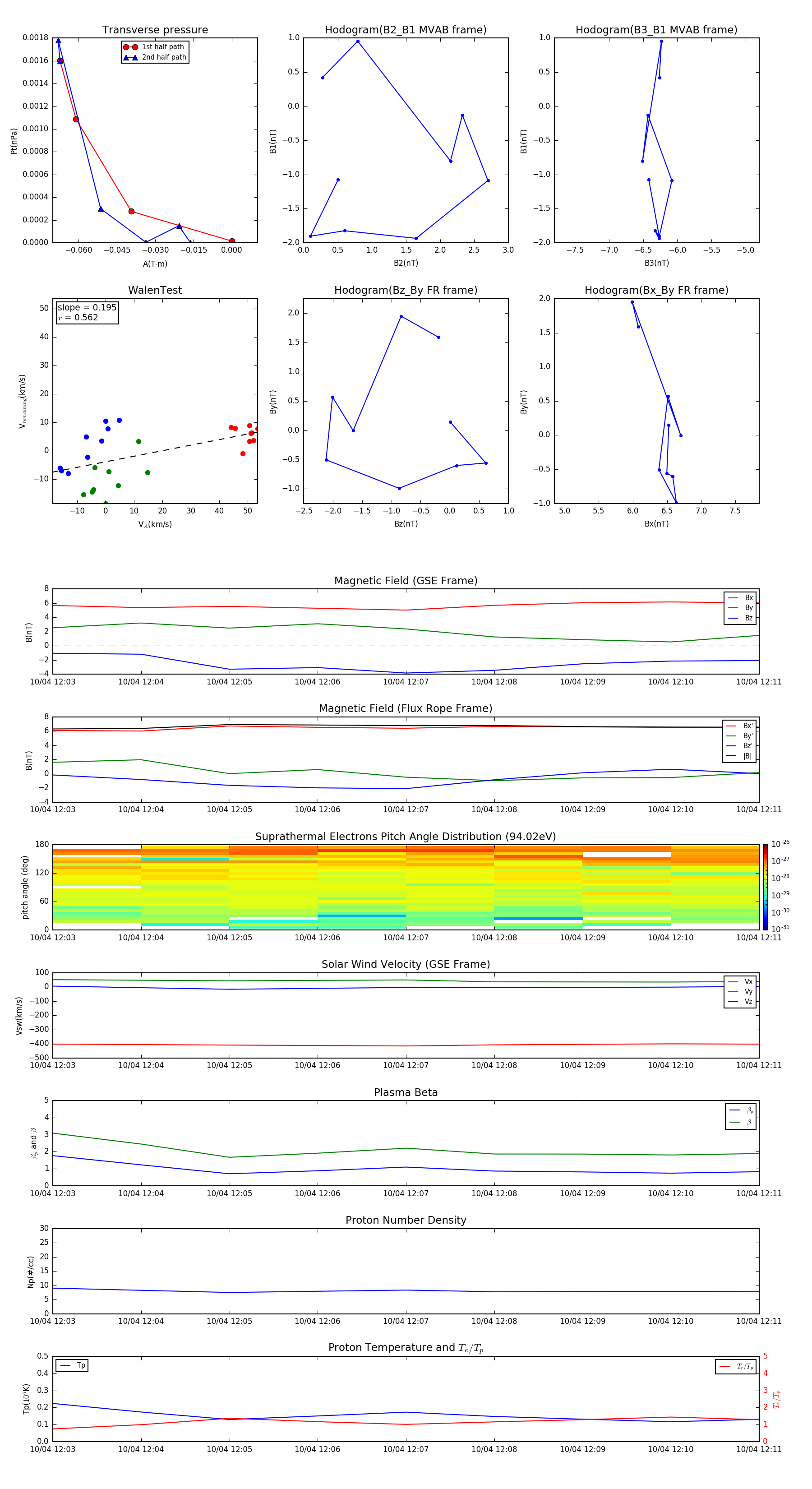Click the 'Solar Wind Velocity (GSE Frame)' title

(406, 965)
